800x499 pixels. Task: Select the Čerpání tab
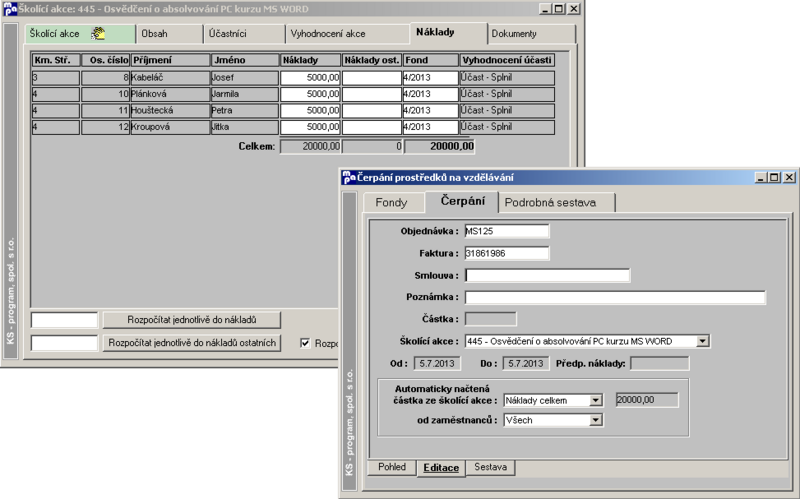(x=462, y=201)
